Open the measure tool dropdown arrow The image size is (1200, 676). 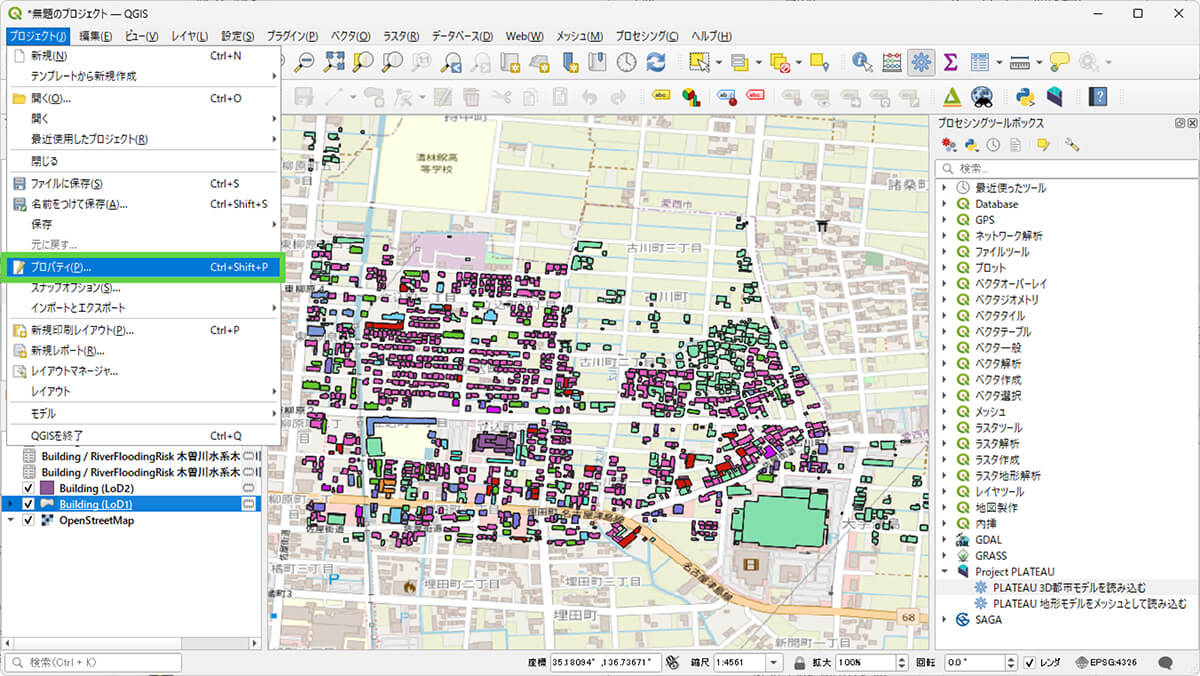point(1038,62)
